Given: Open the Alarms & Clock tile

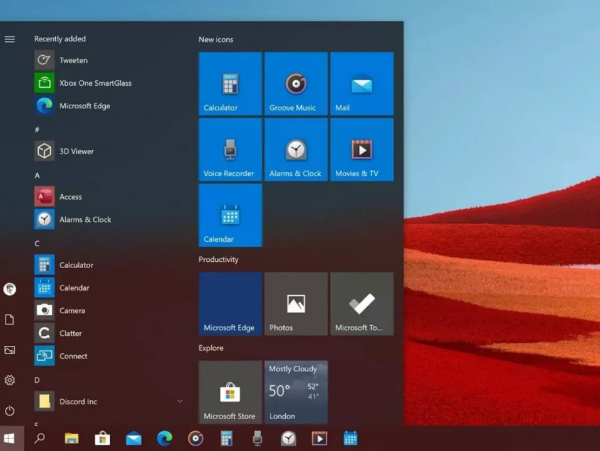Looking at the screenshot, I should 296,150.
